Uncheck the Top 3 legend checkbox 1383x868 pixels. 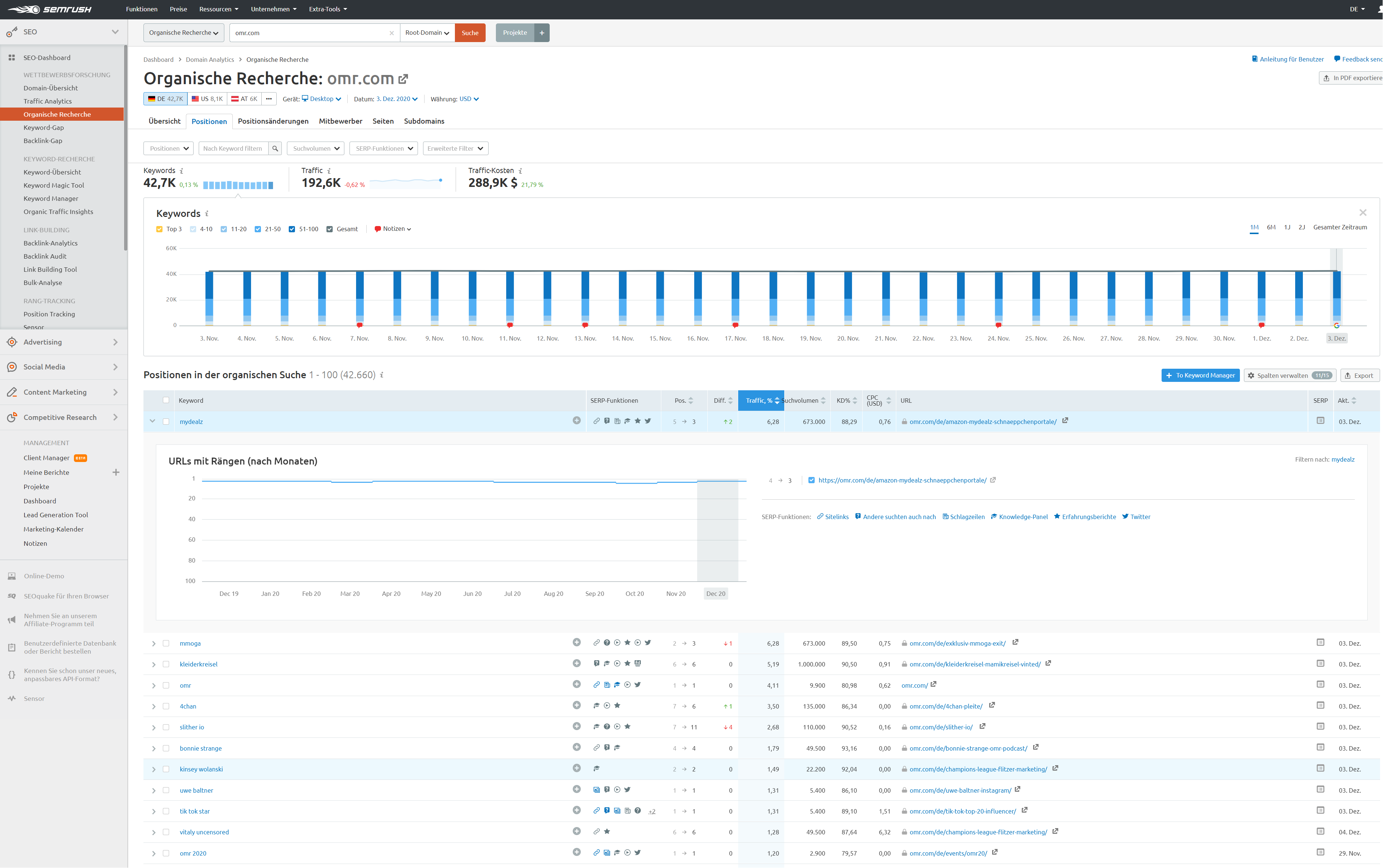(160, 229)
